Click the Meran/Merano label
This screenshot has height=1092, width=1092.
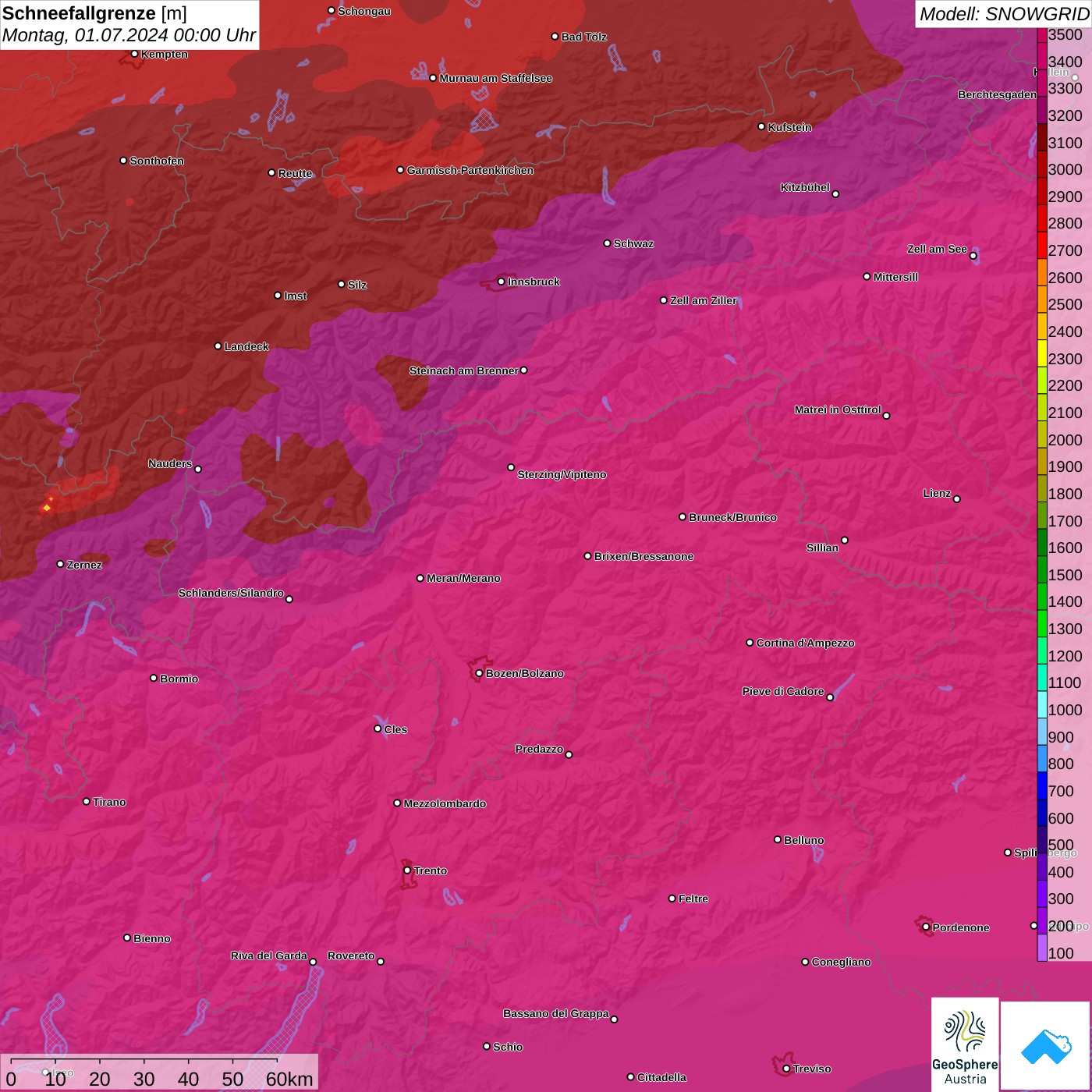[463, 578]
